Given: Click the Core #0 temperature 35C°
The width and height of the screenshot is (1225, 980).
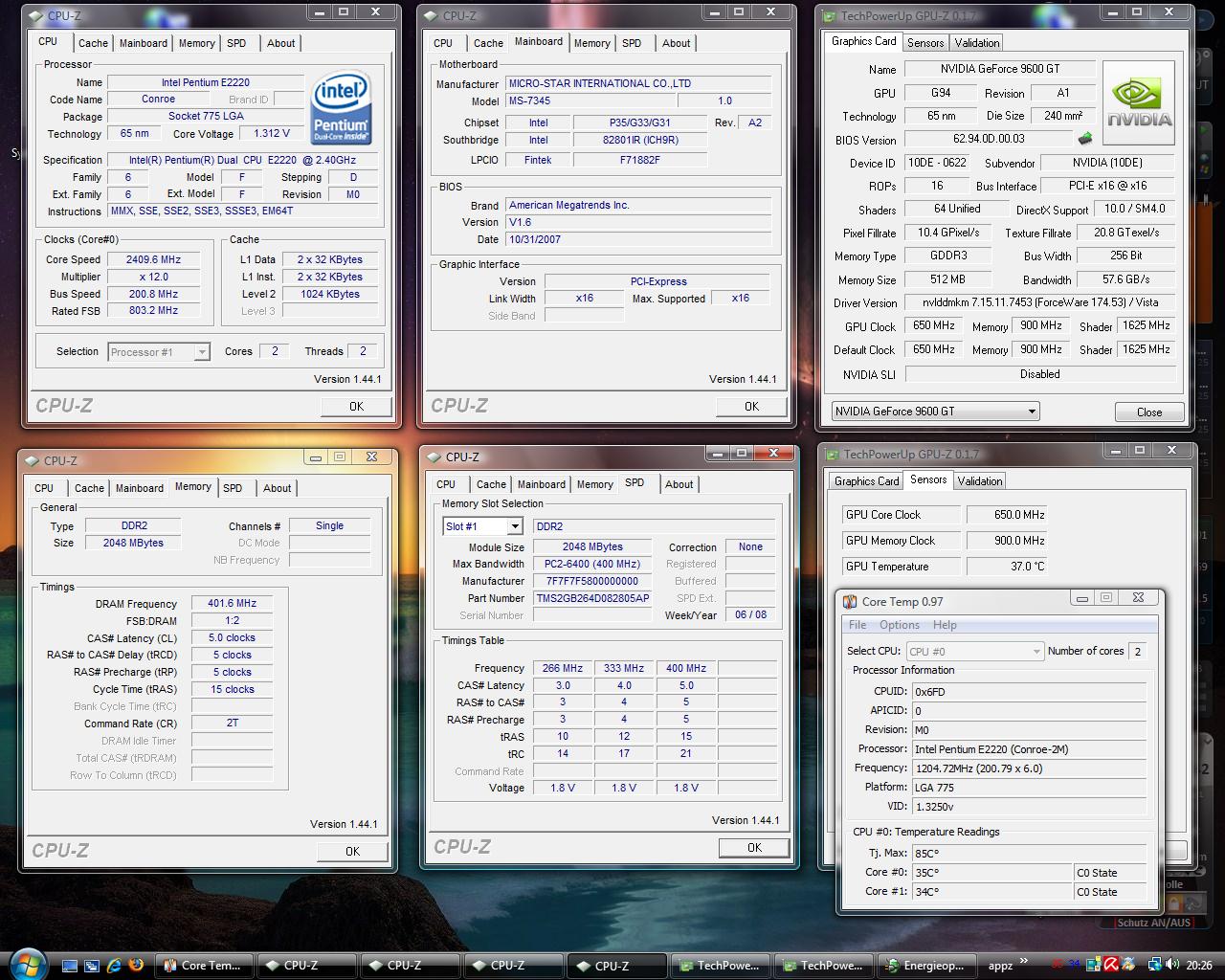Looking at the screenshot, I should (991, 873).
